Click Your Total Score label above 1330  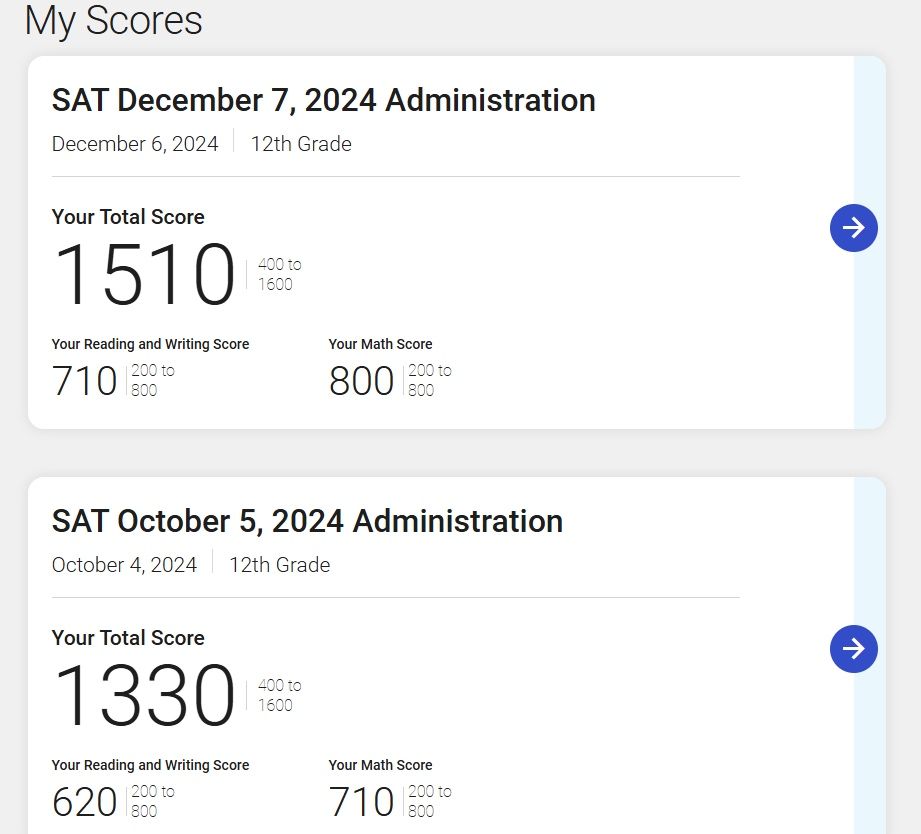click(x=128, y=638)
